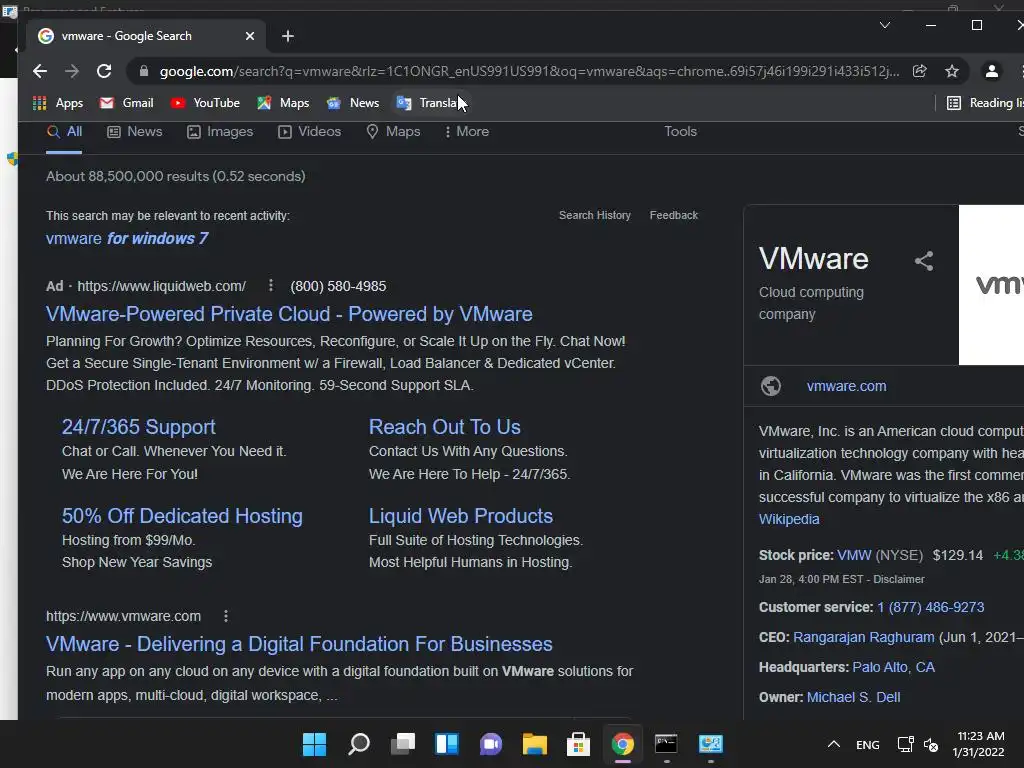Open the 24/7/365 Support sitelink
The image size is (1024, 768).
tap(138, 427)
